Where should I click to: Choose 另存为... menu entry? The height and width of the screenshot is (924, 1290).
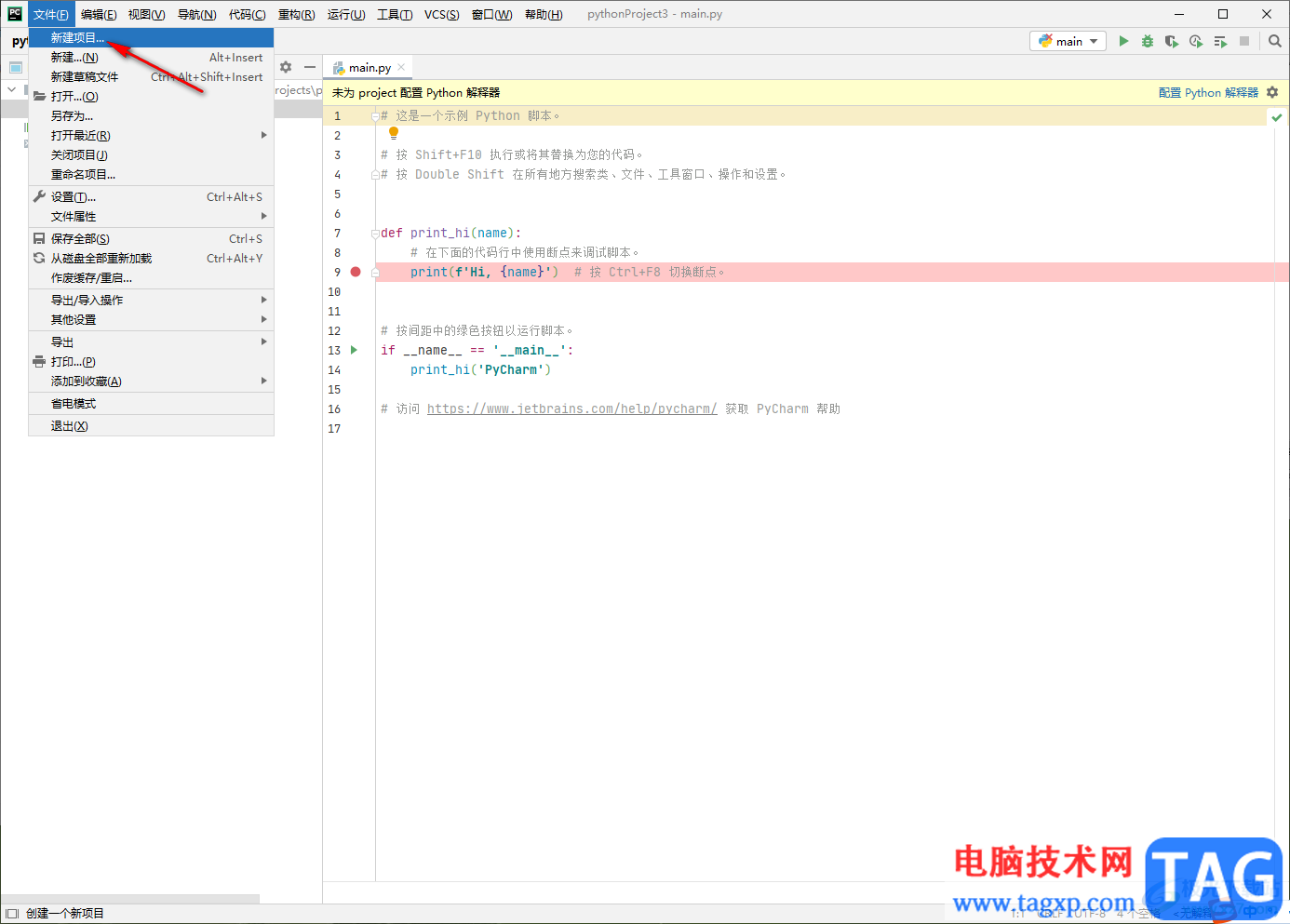pyautogui.click(x=151, y=115)
